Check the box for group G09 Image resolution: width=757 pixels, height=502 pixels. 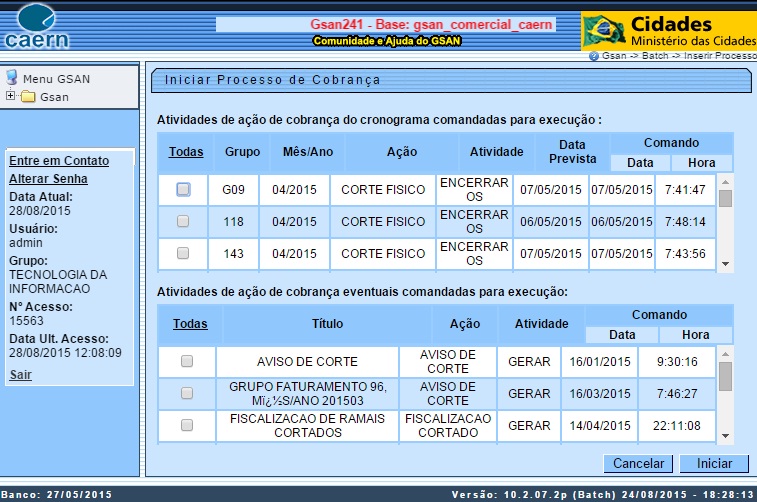point(183,189)
